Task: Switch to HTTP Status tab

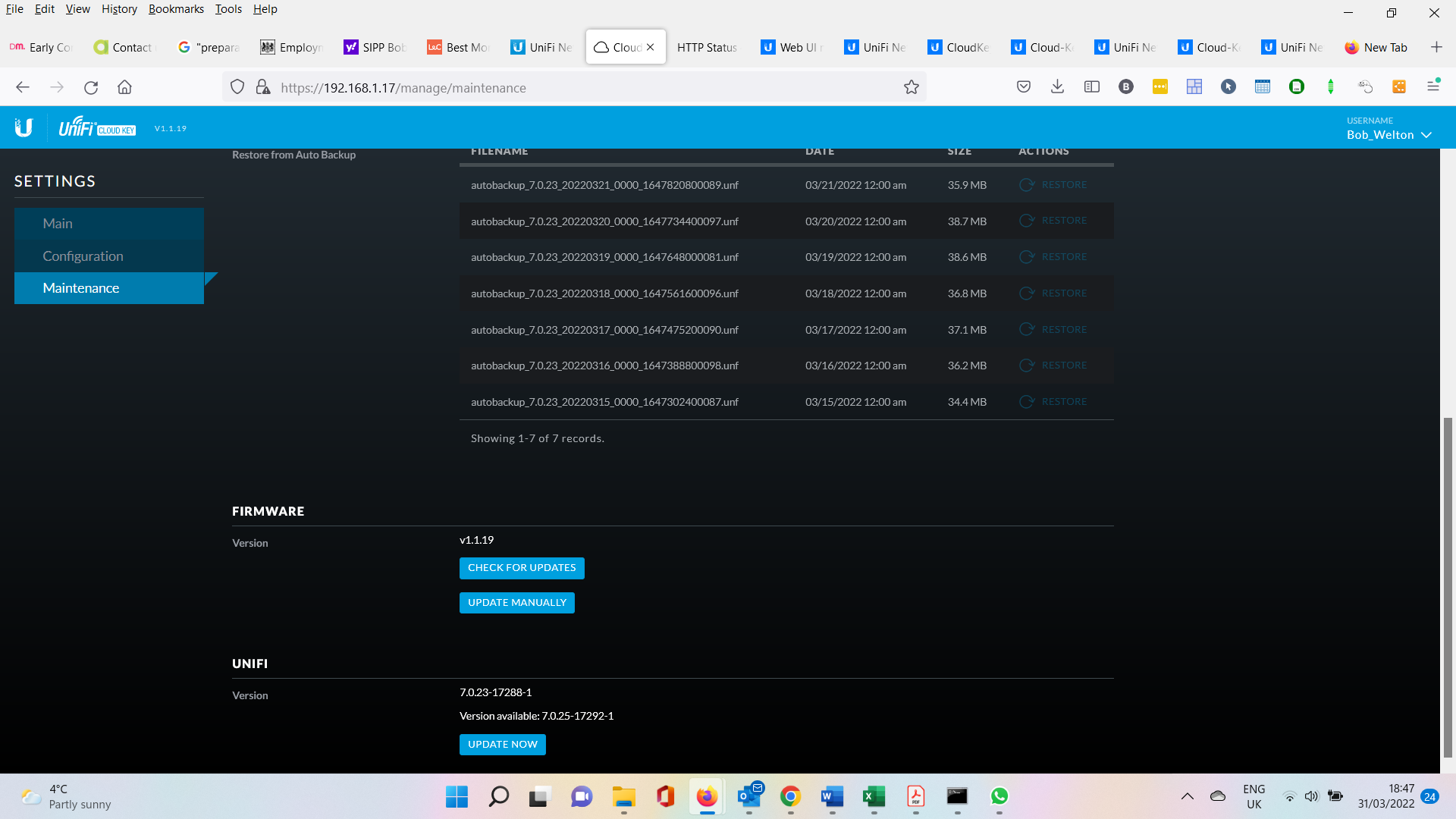Action: pyautogui.click(x=707, y=47)
